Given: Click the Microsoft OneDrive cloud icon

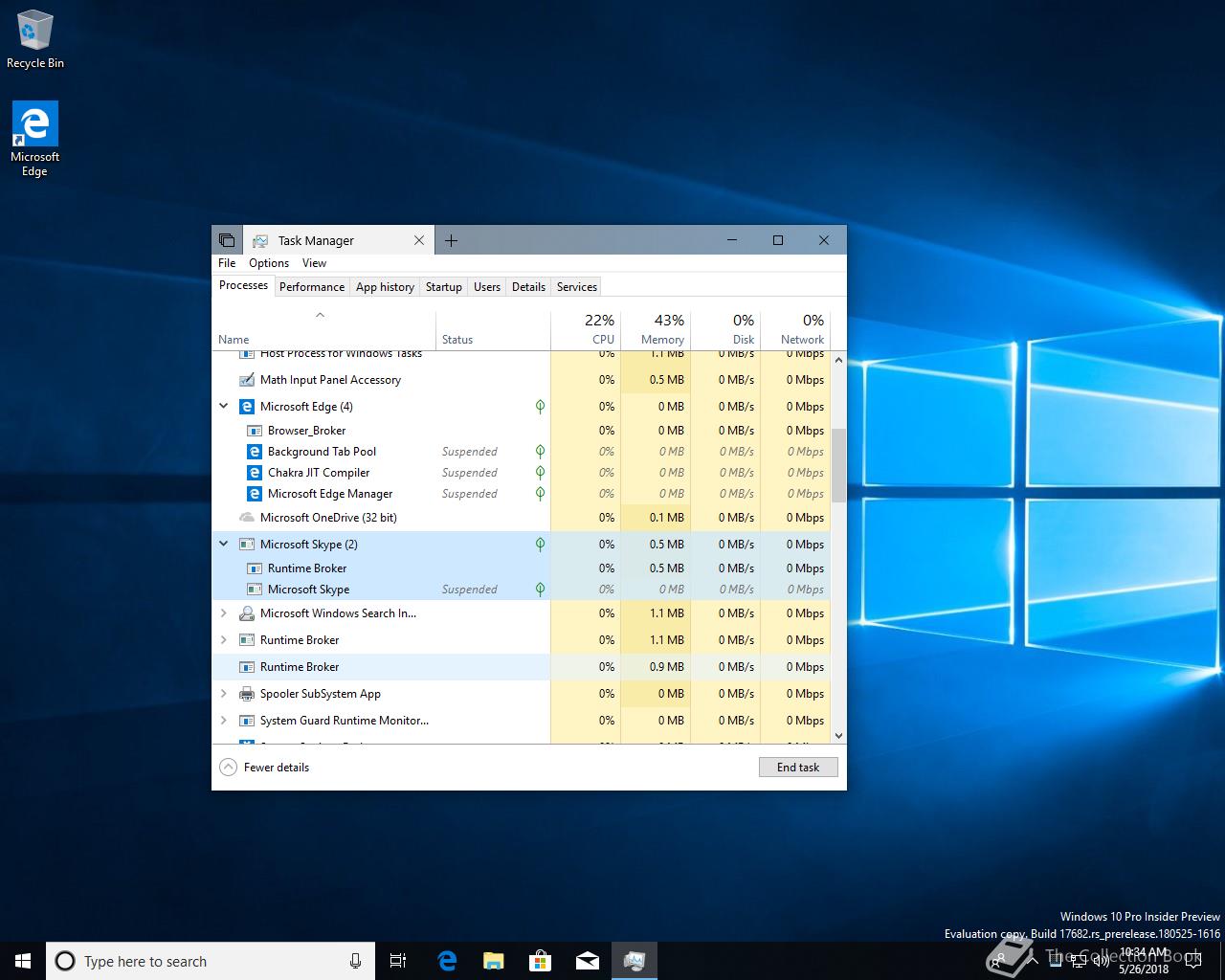Looking at the screenshot, I should 246,518.
